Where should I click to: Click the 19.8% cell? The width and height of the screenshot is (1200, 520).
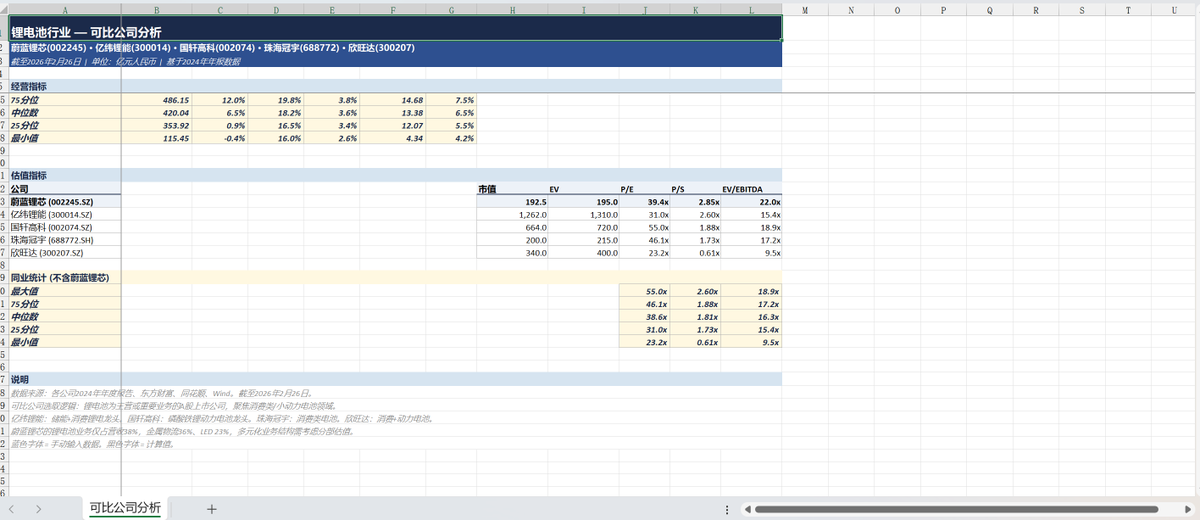point(276,101)
